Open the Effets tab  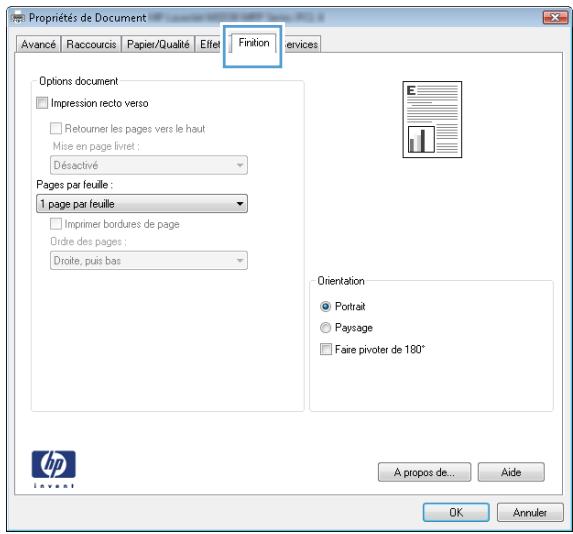tap(209, 45)
